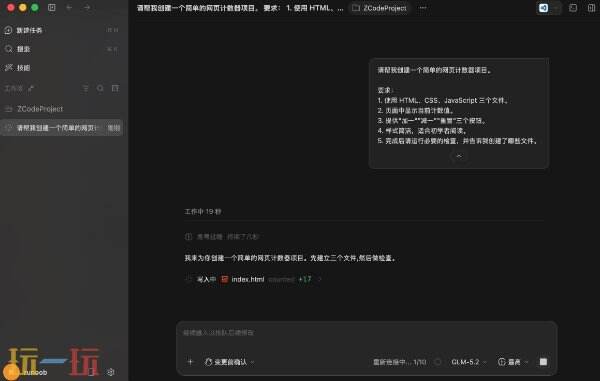This screenshot has width=600, height=381.
Task: Open the GLM-5.2 model dropdown
Action: [468, 362]
